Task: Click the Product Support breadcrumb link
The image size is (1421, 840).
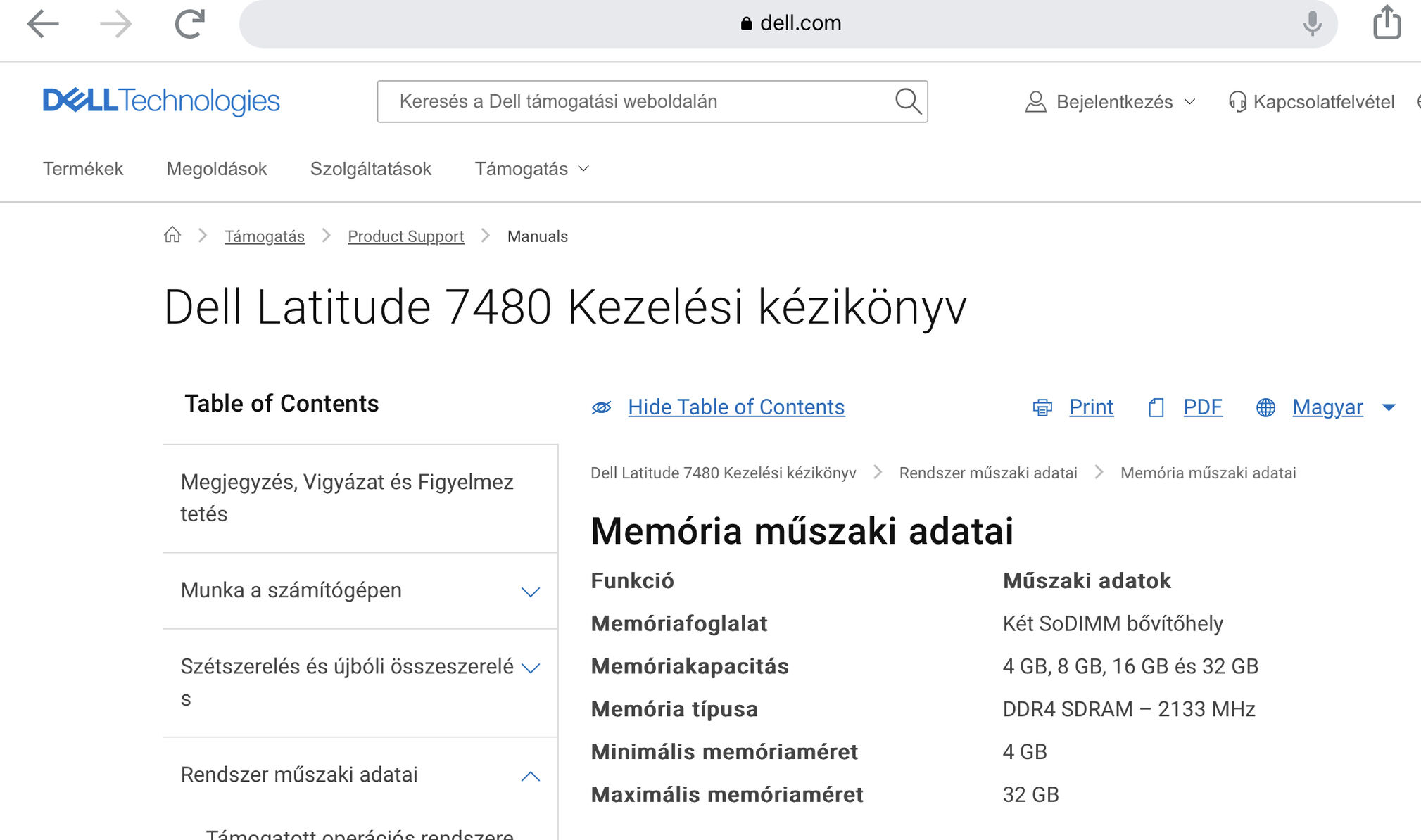Action: [406, 236]
